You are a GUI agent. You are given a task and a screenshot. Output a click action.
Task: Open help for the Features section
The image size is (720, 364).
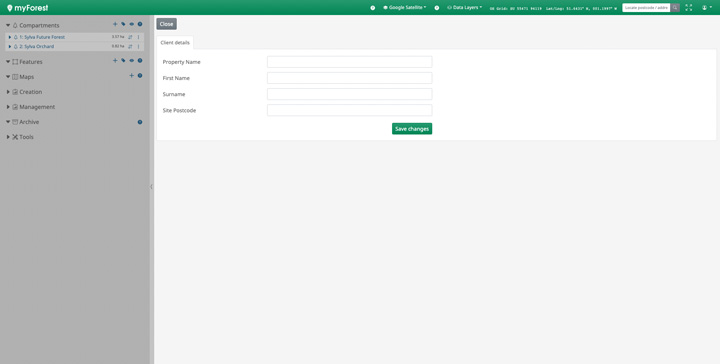pyautogui.click(x=140, y=61)
